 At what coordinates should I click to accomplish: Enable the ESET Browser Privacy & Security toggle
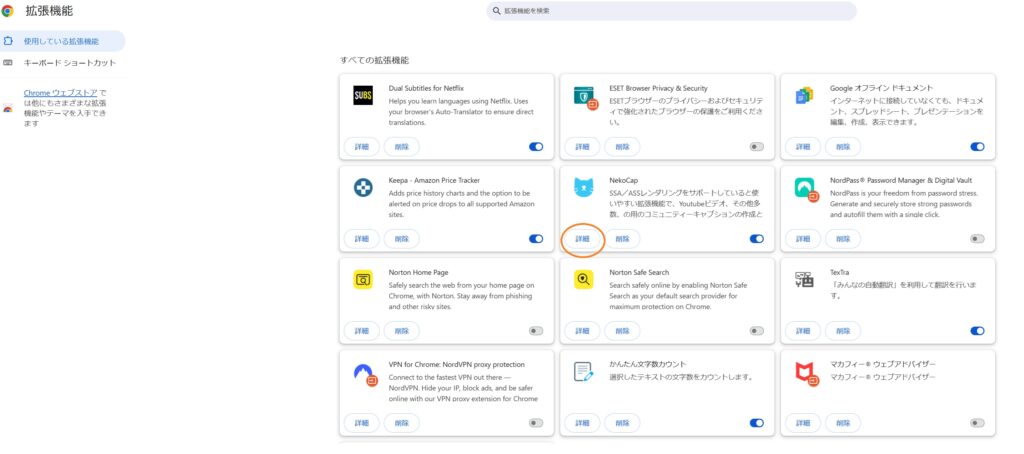[x=756, y=147]
